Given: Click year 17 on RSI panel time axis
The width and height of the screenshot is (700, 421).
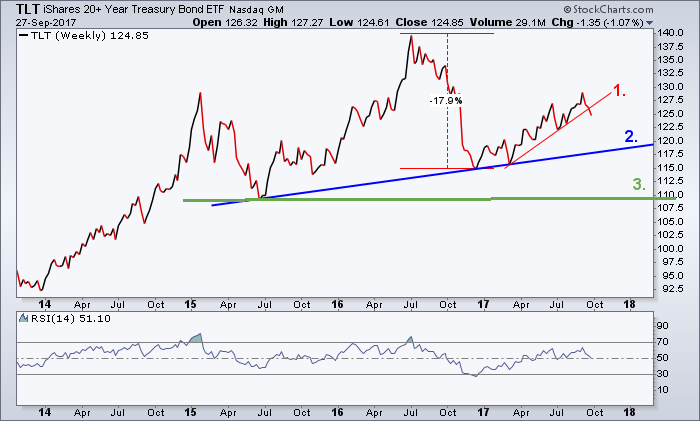Looking at the screenshot, I should (x=483, y=413).
